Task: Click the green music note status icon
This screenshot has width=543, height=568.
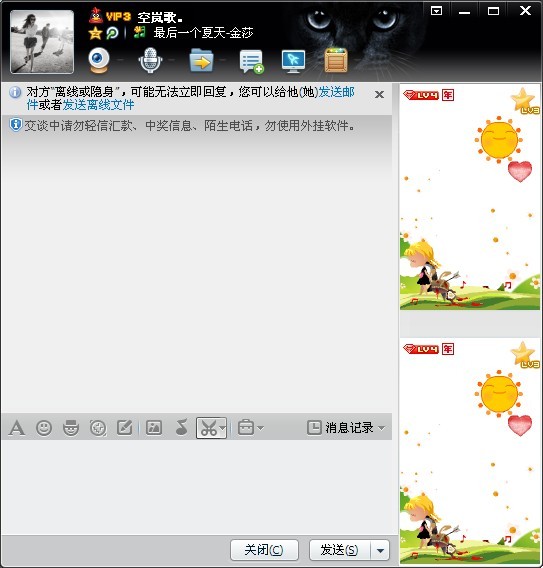Action: pyautogui.click(x=139, y=32)
